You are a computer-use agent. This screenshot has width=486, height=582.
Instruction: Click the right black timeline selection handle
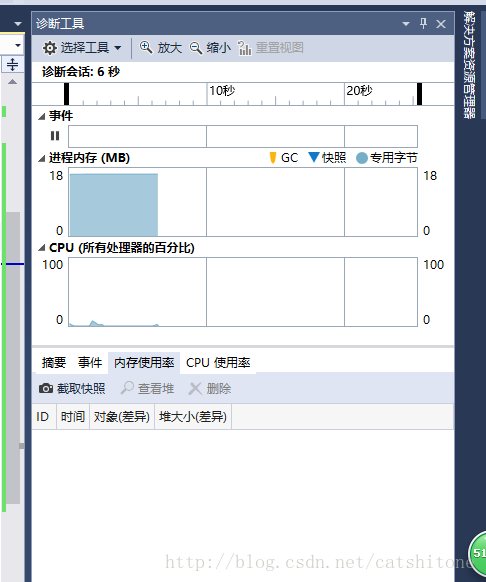[x=420, y=94]
